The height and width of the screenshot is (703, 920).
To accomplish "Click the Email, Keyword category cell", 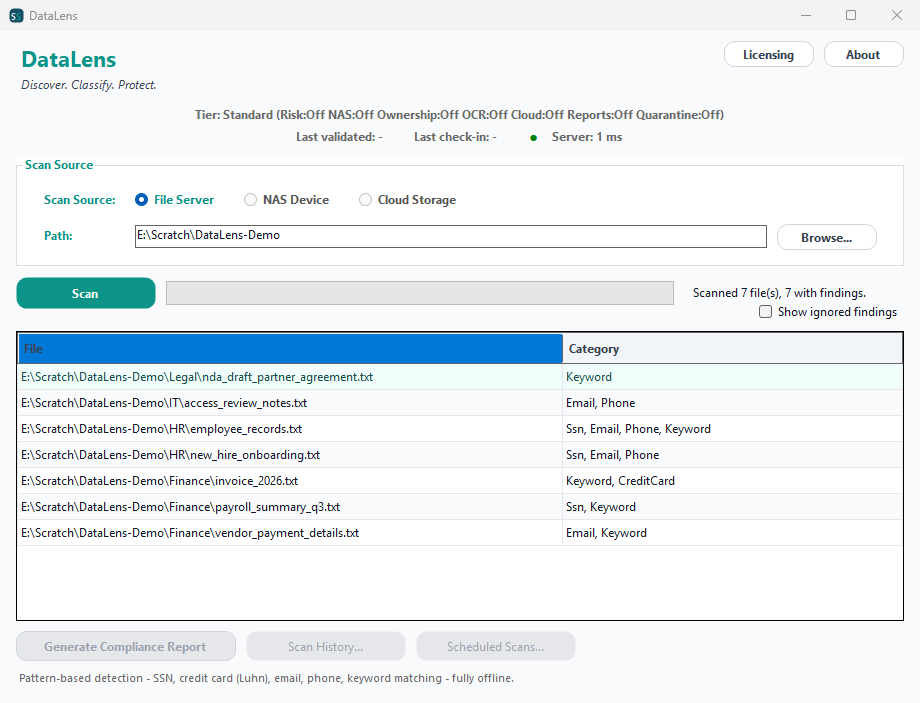I will click(x=732, y=533).
